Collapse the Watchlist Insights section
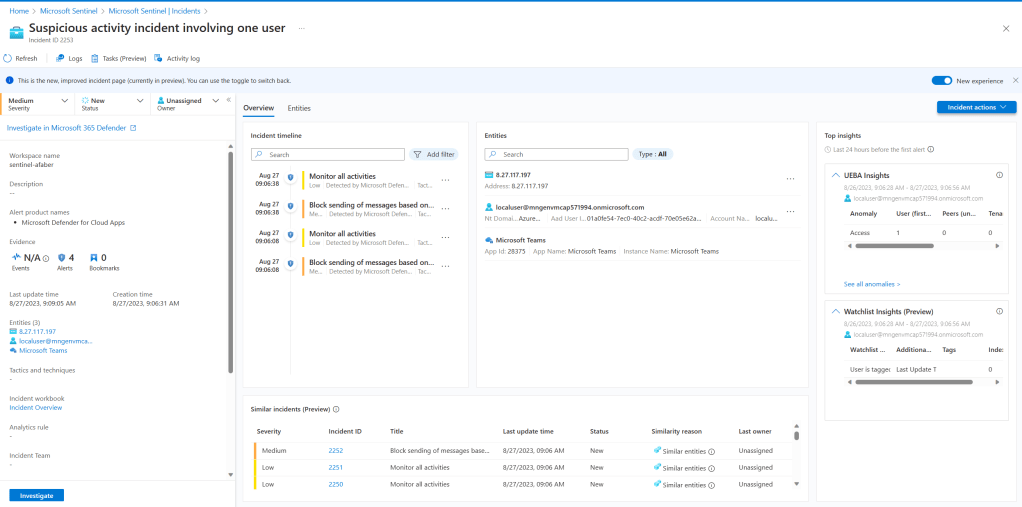 point(836,312)
